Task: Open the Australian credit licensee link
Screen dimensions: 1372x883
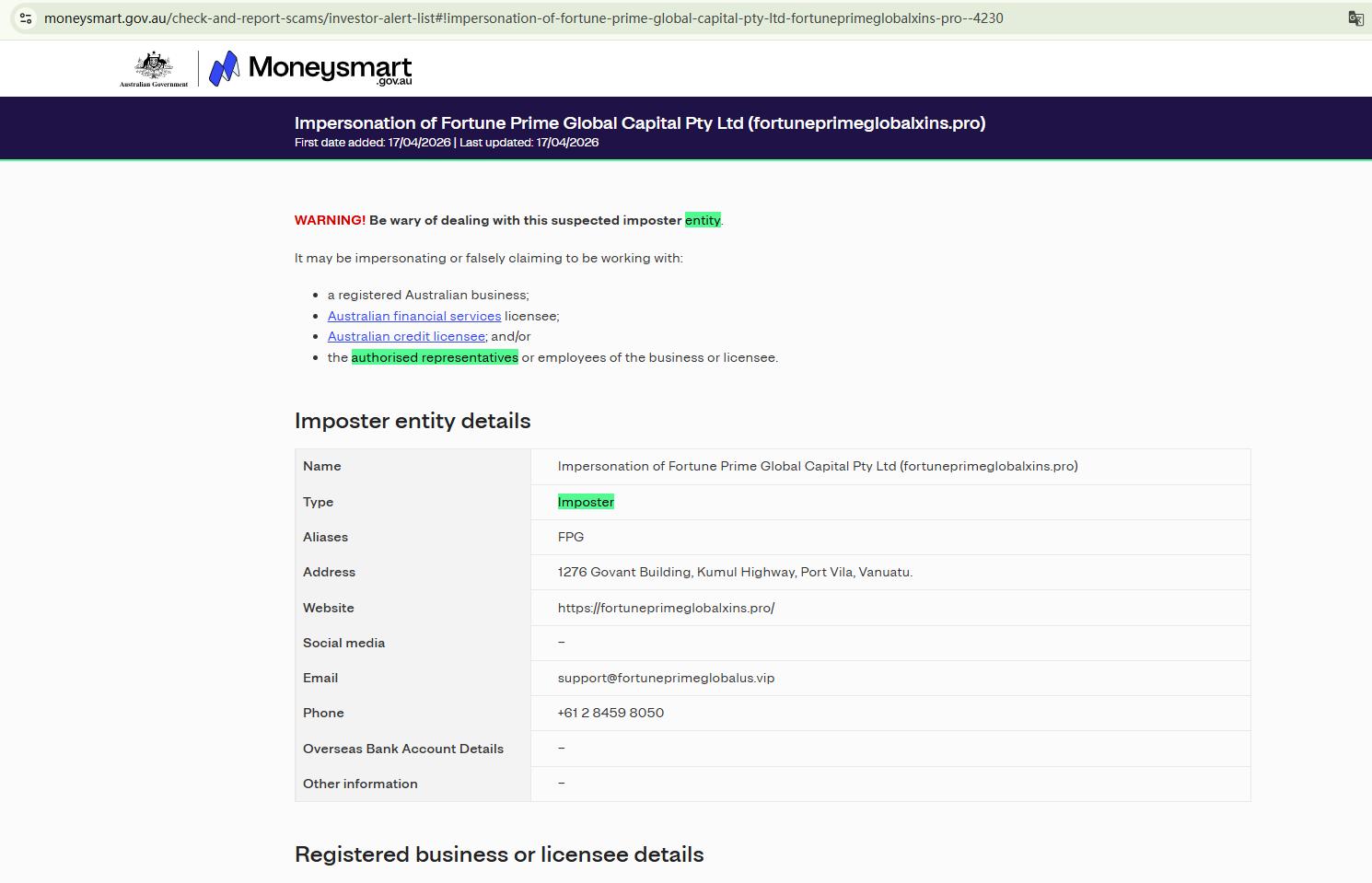Action: (x=406, y=336)
